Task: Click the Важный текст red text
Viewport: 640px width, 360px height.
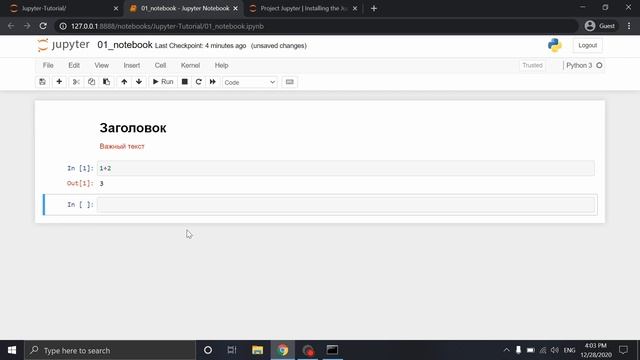Action: pyautogui.click(x=122, y=146)
